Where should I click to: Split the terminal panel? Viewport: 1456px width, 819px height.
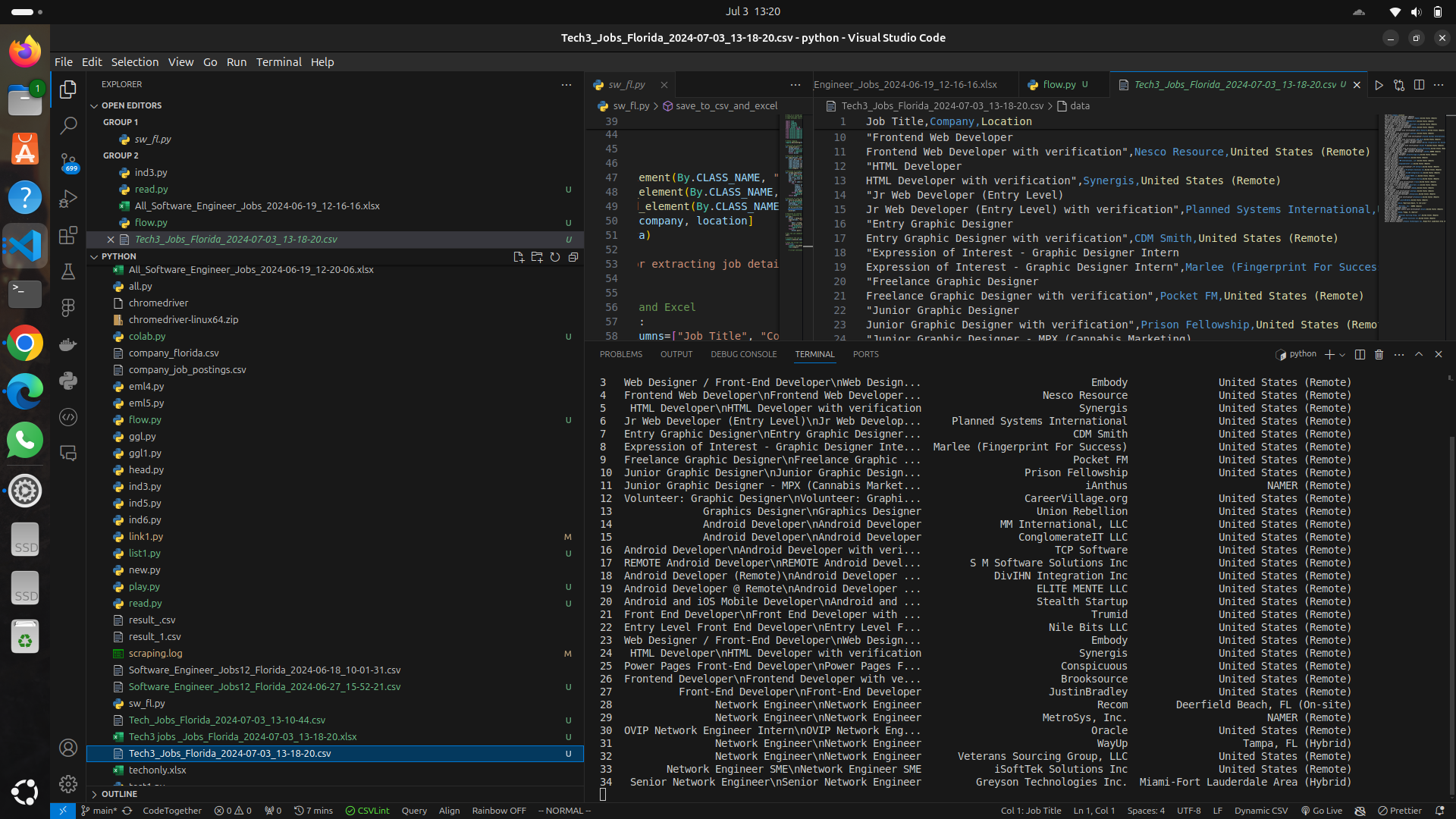1360,354
